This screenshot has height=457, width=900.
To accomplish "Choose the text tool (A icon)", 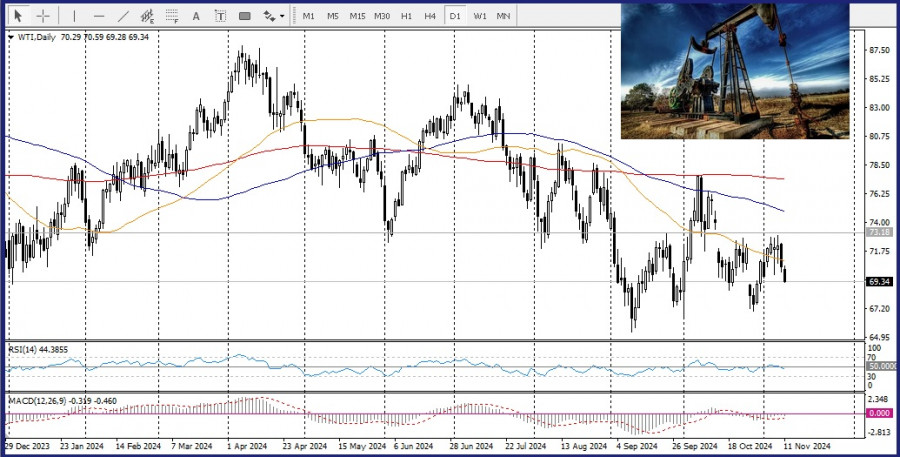I will [x=195, y=16].
